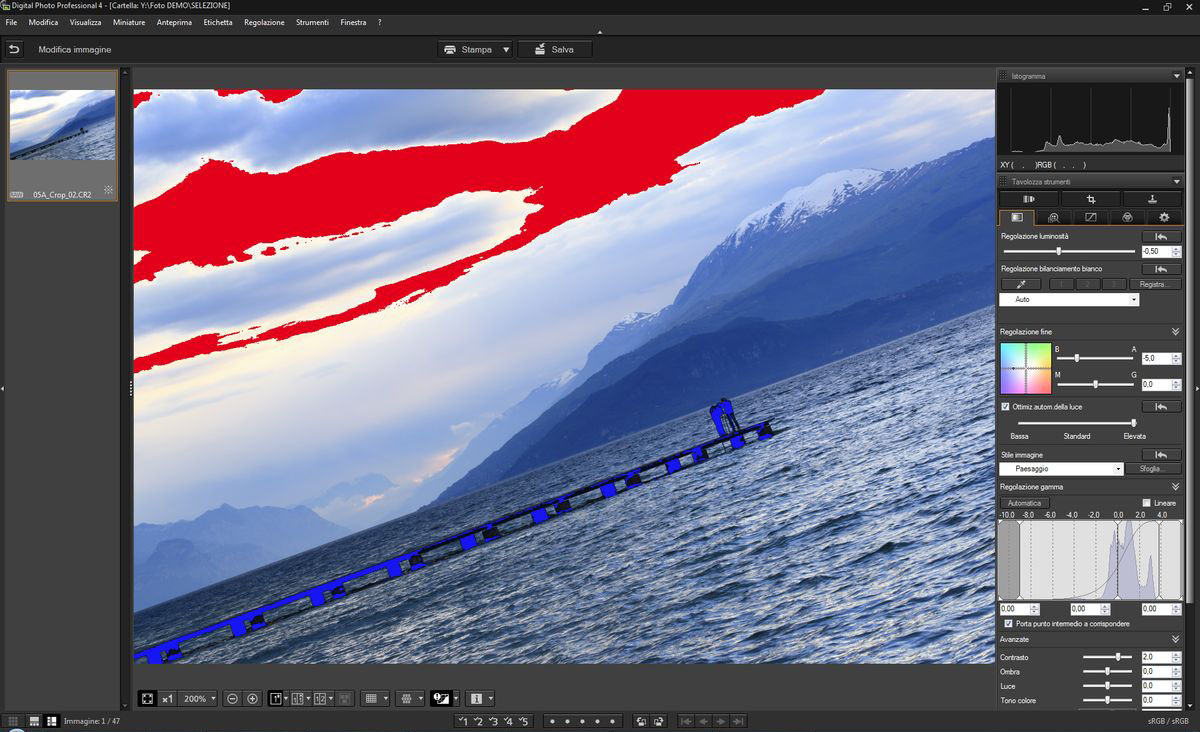Open the stamp tool in the palette
The height and width of the screenshot is (732, 1200).
1151,199
